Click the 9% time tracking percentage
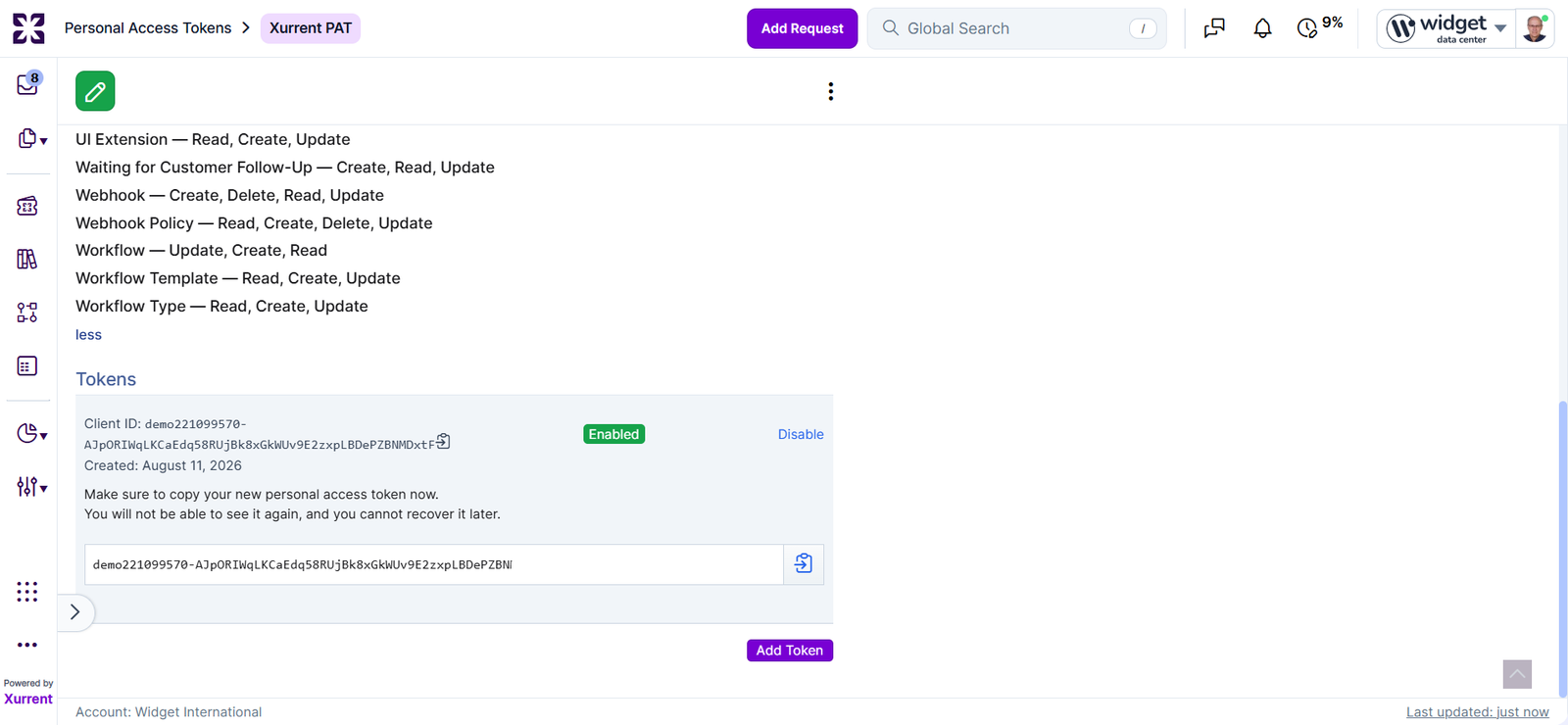Image resolution: width=1568 pixels, height=725 pixels. click(x=1333, y=23)
